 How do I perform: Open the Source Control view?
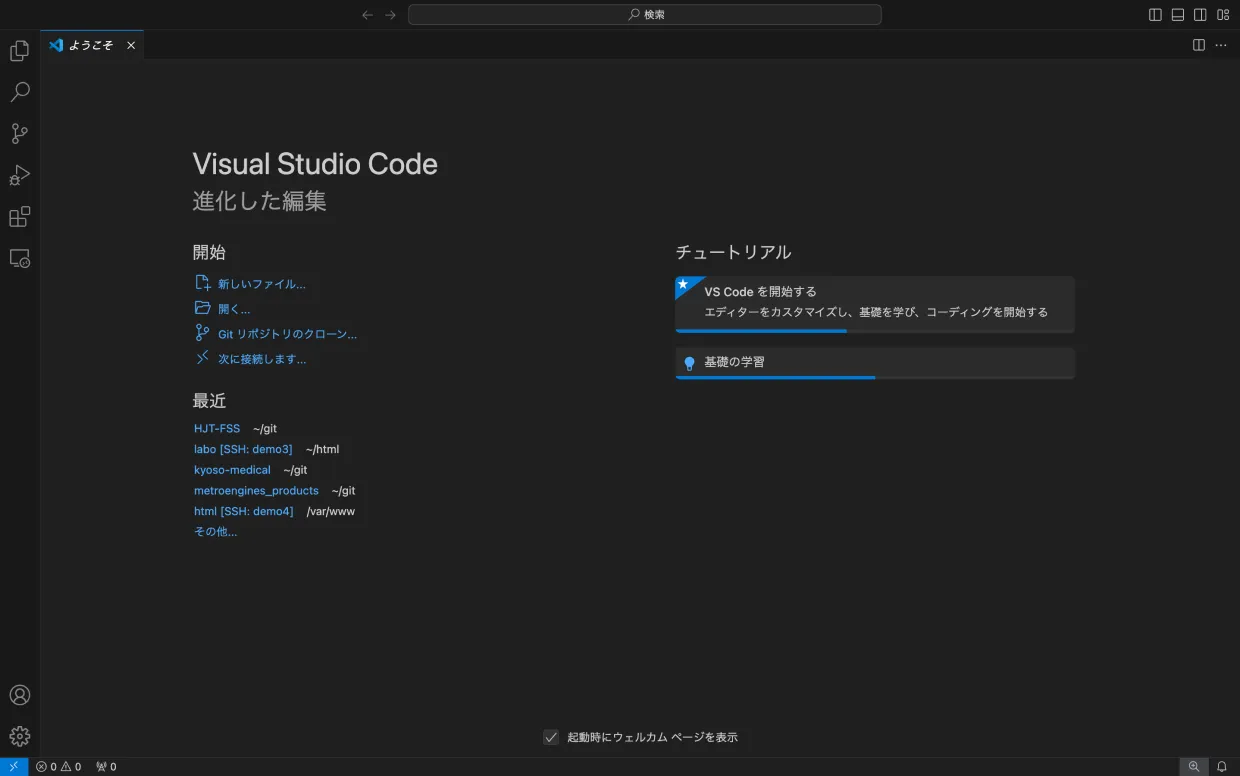(x=20, y=134)
